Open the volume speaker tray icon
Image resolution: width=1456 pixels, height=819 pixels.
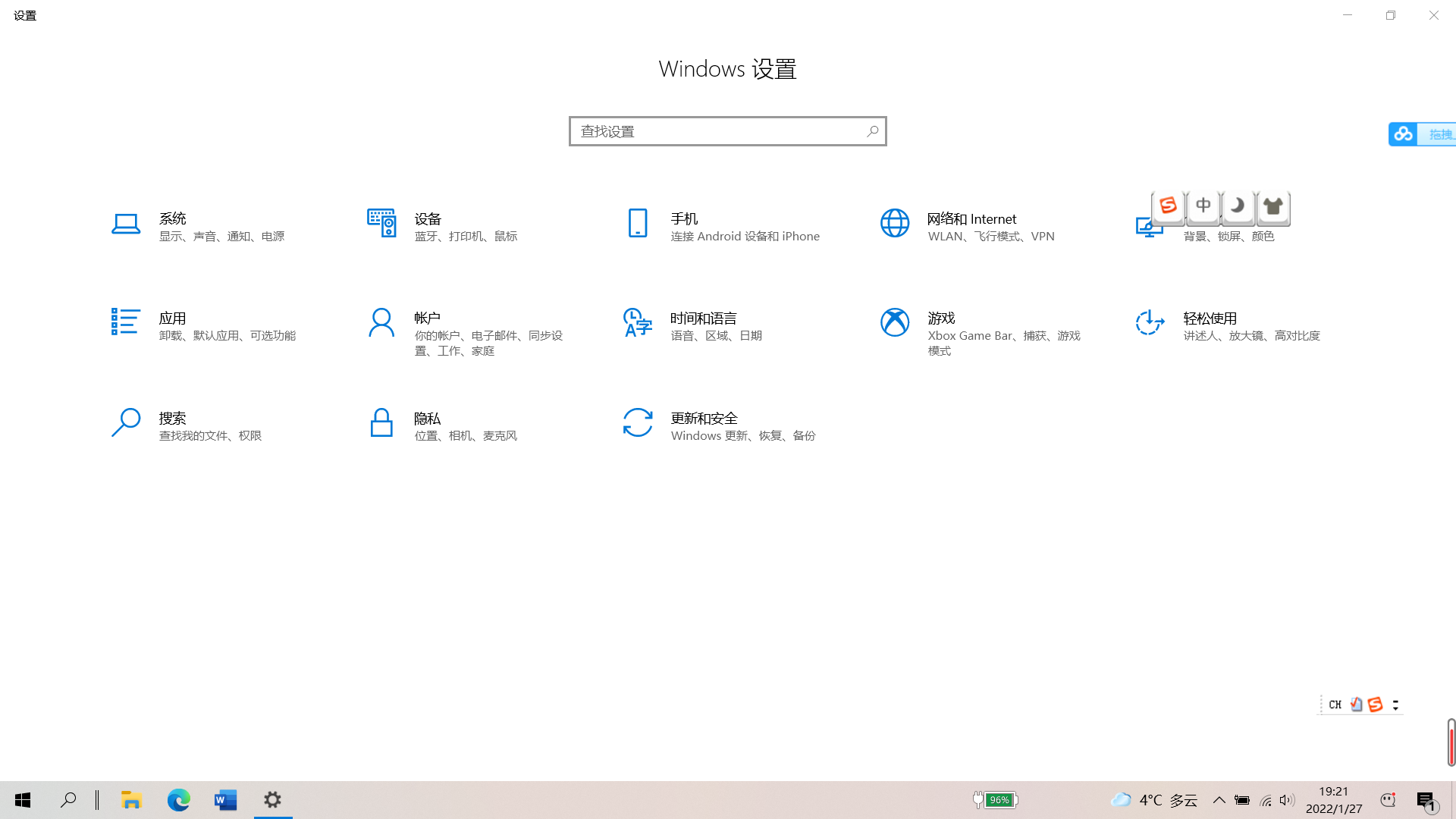tap(1287, 800)
